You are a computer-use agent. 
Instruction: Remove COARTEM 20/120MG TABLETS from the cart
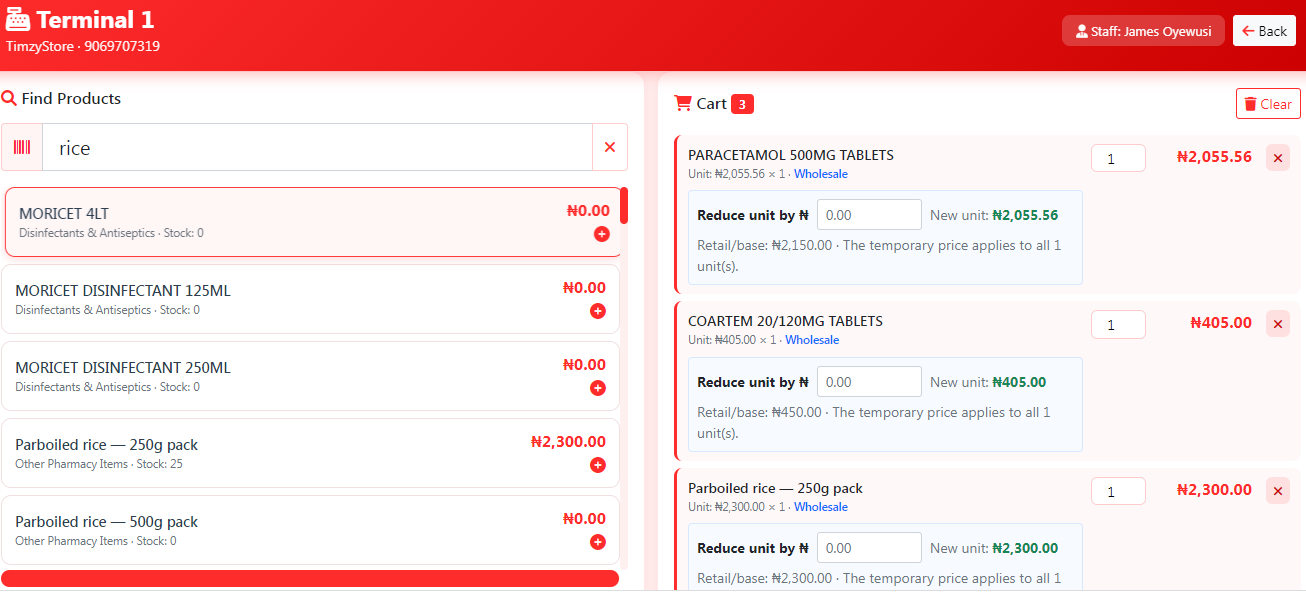click(x=1278, y=324)
